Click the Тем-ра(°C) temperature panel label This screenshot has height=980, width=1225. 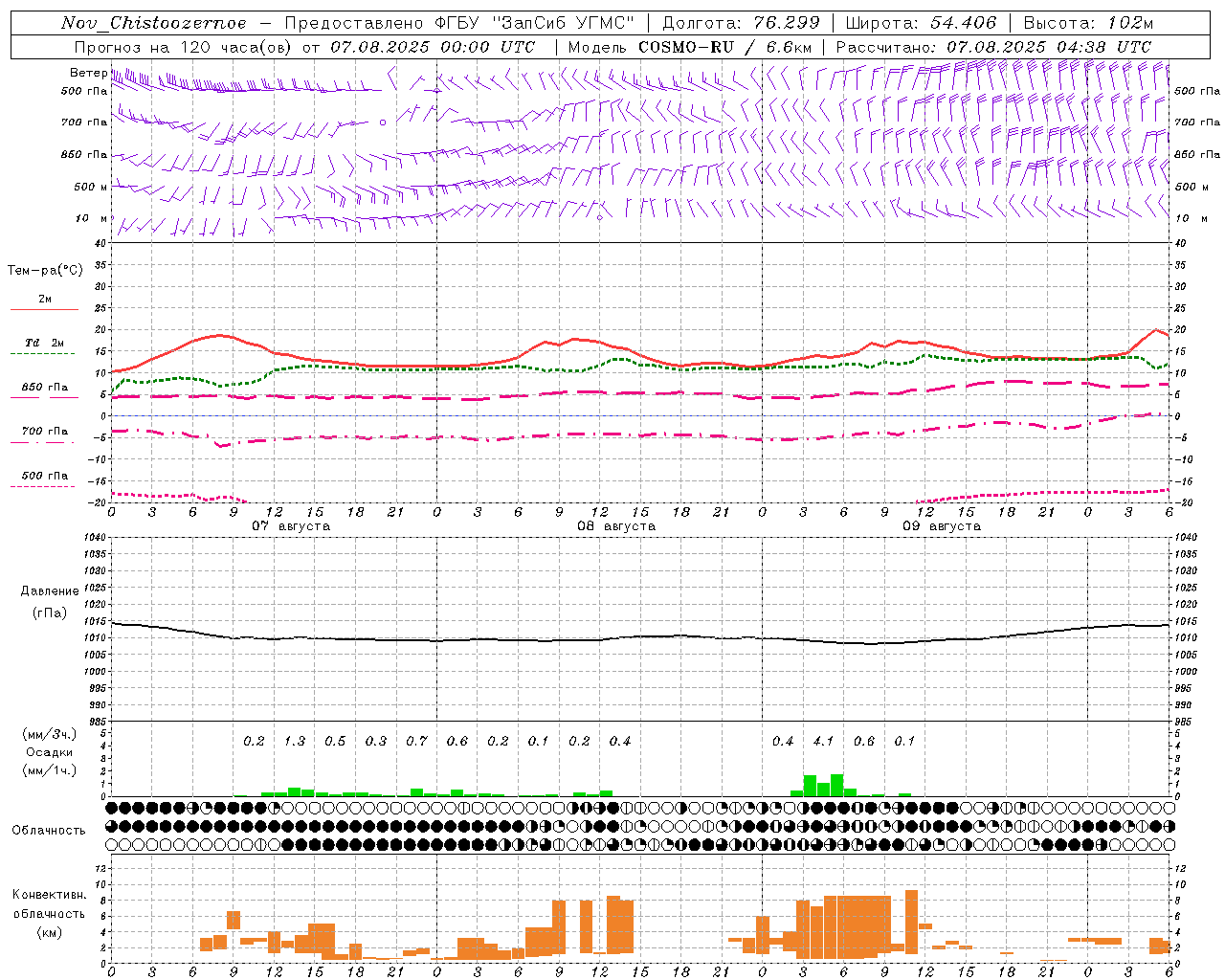[45, 271]
